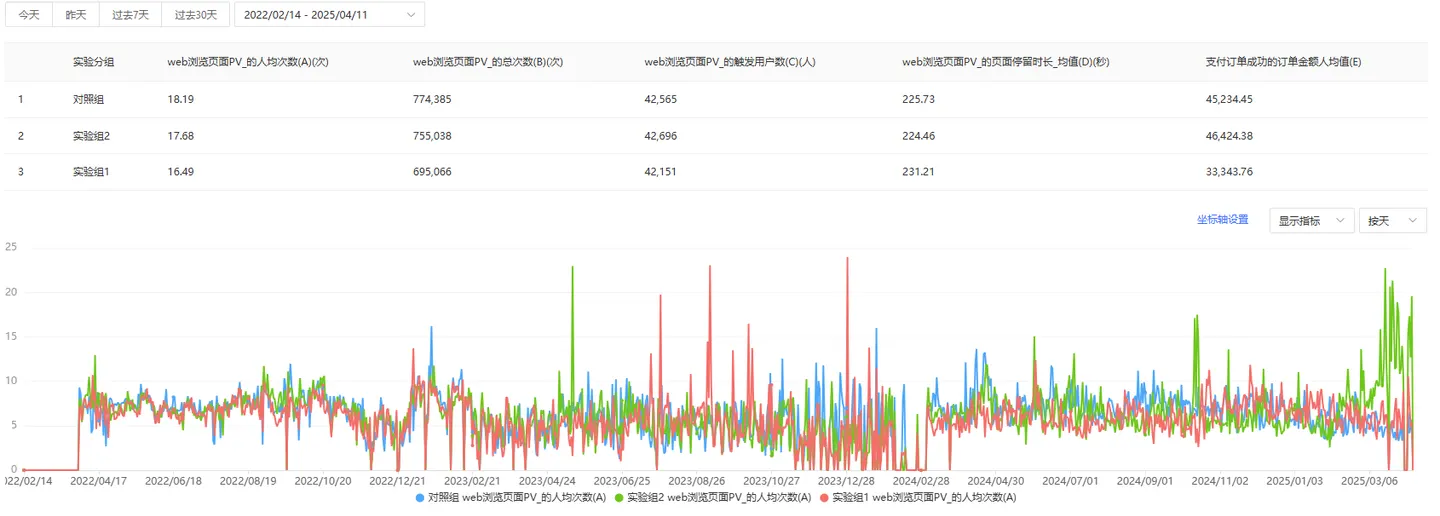Image resolution: width=1440 pixels, height=516 pixels.
Task: Click x-axis label 2025/03/06
Action: 1370,480
